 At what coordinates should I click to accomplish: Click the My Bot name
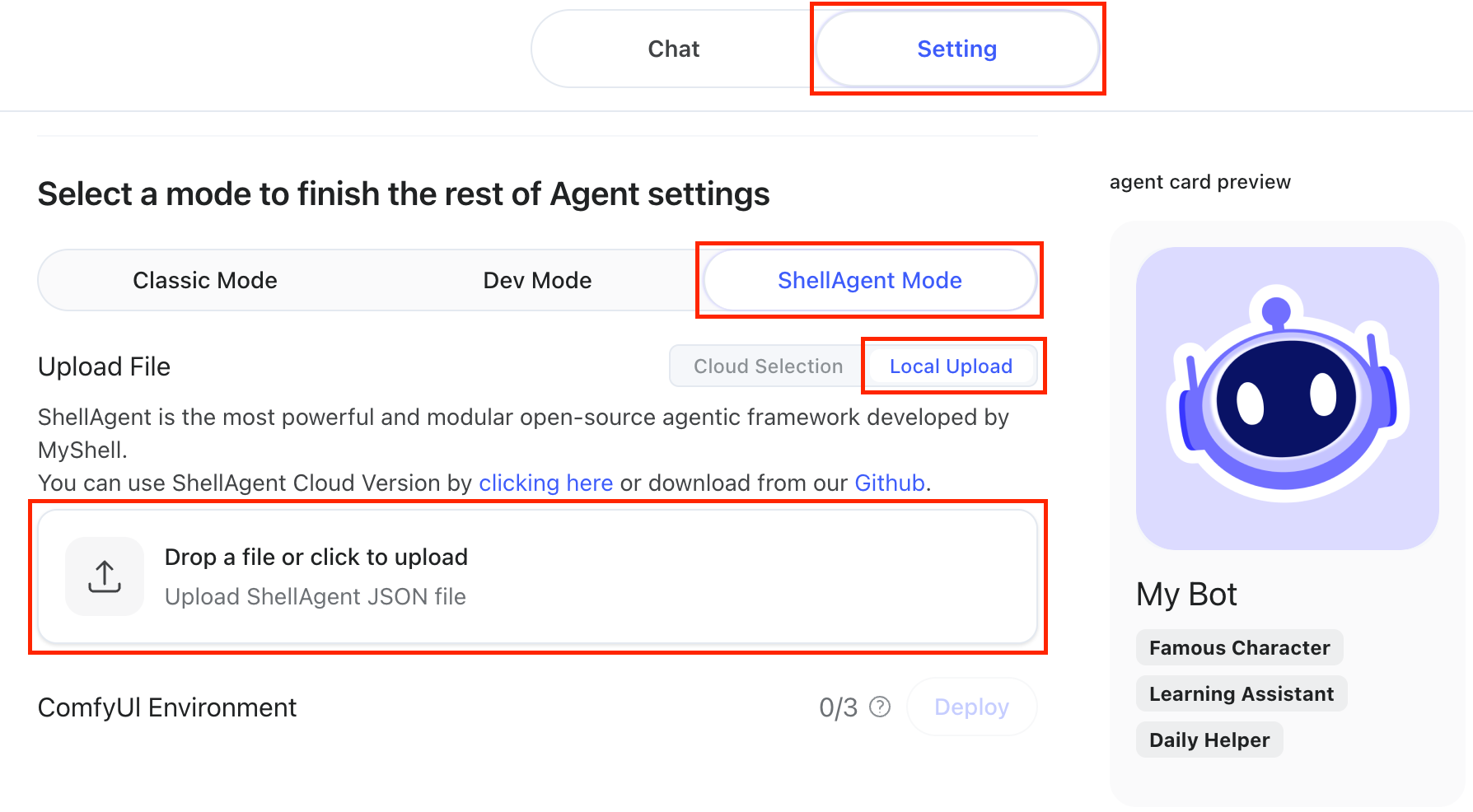(1186, 595)
